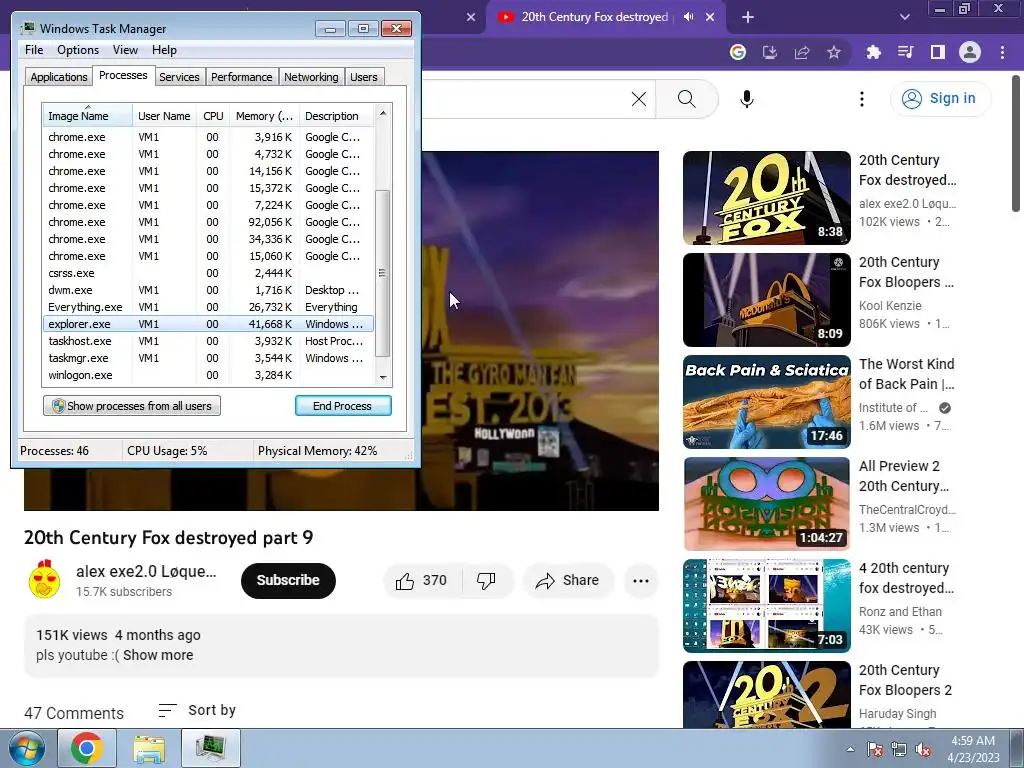Click the install app icon in address bar
The height and width of the screenshot is (768, 1024).
point(770,52)
